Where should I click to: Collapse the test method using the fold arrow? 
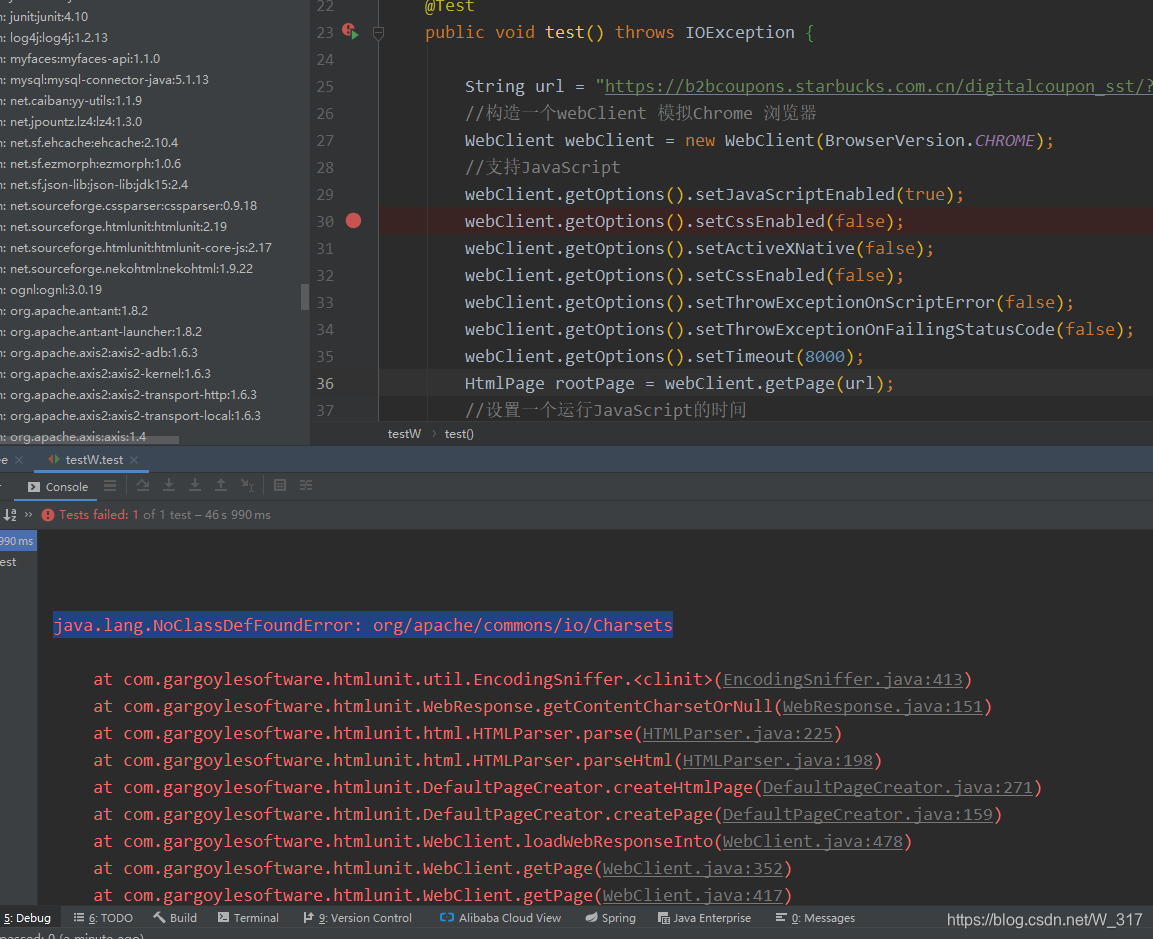(x=378, y=32)
